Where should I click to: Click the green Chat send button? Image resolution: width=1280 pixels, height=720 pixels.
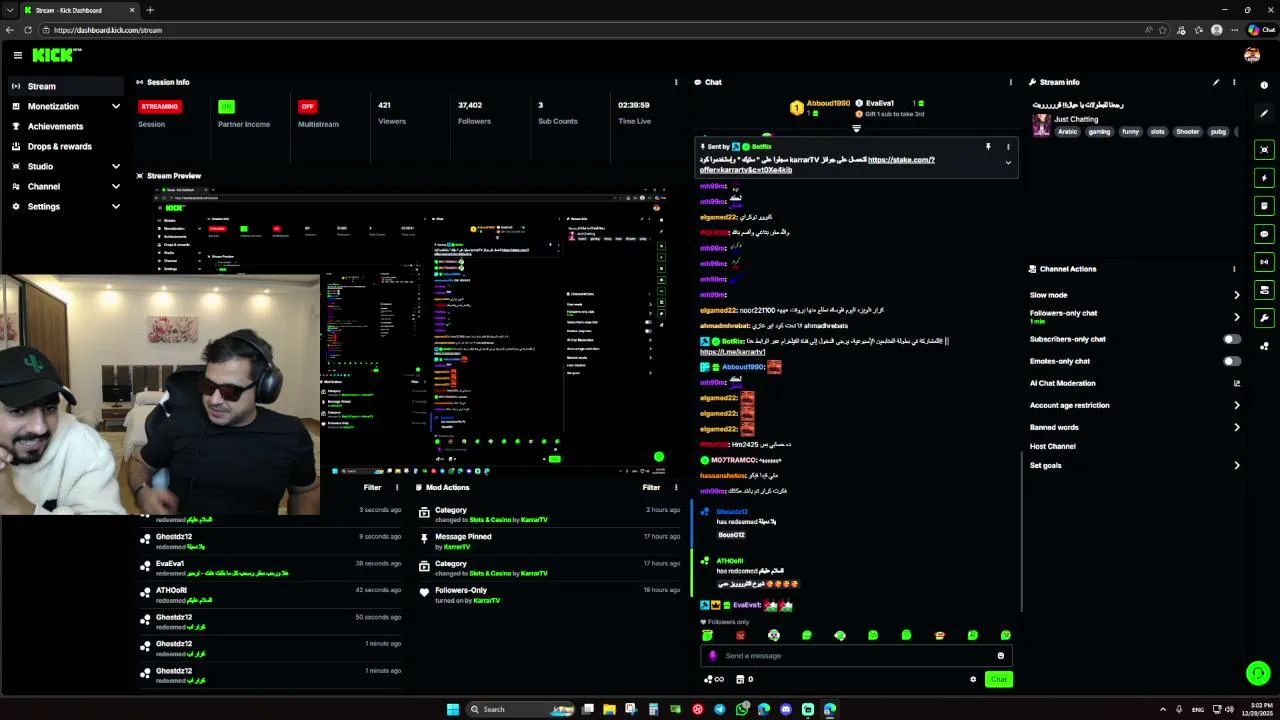point(998,679)
